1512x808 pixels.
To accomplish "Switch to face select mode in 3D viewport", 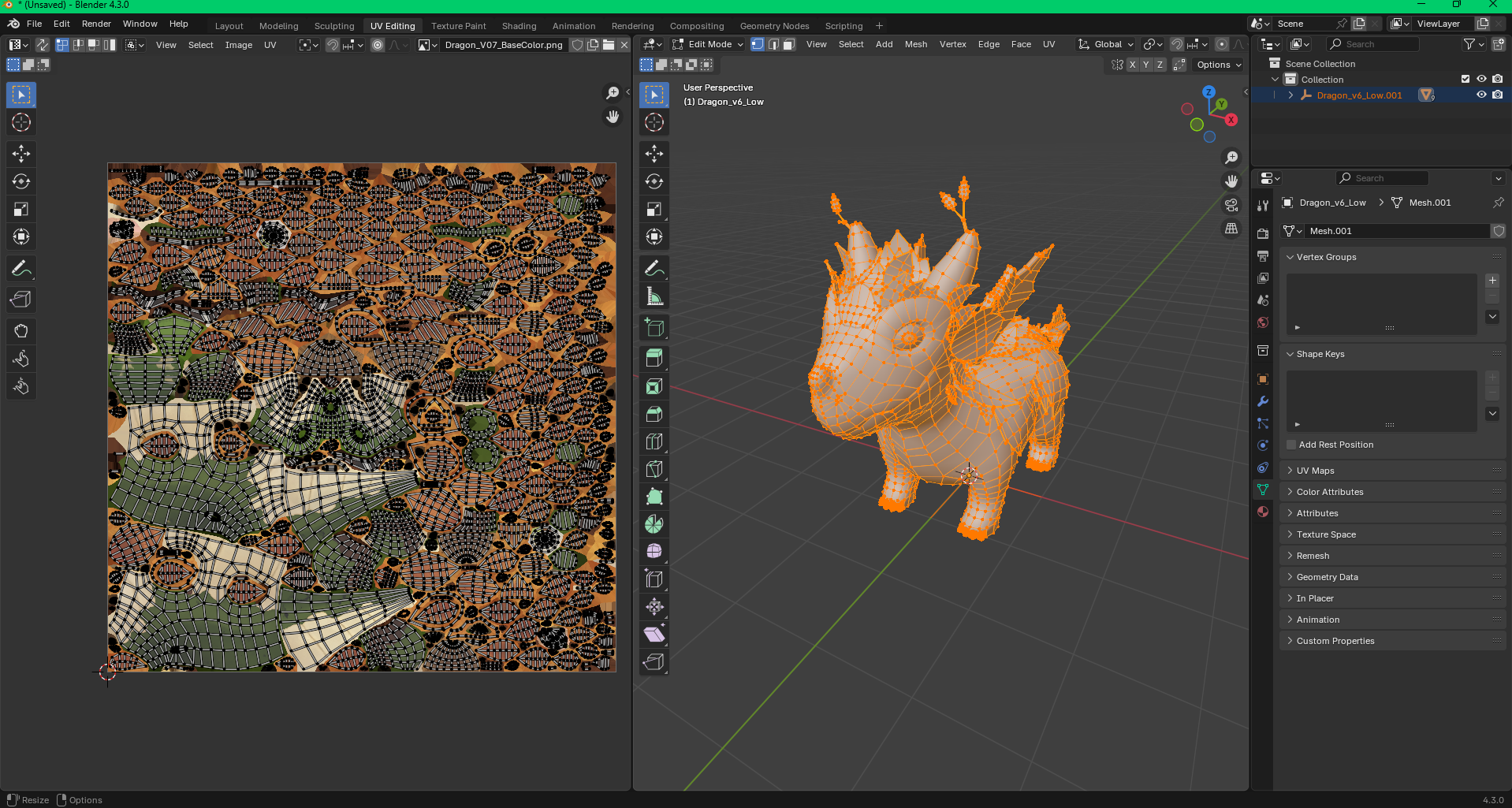I will pyautogui.click(x=789, y=45).
